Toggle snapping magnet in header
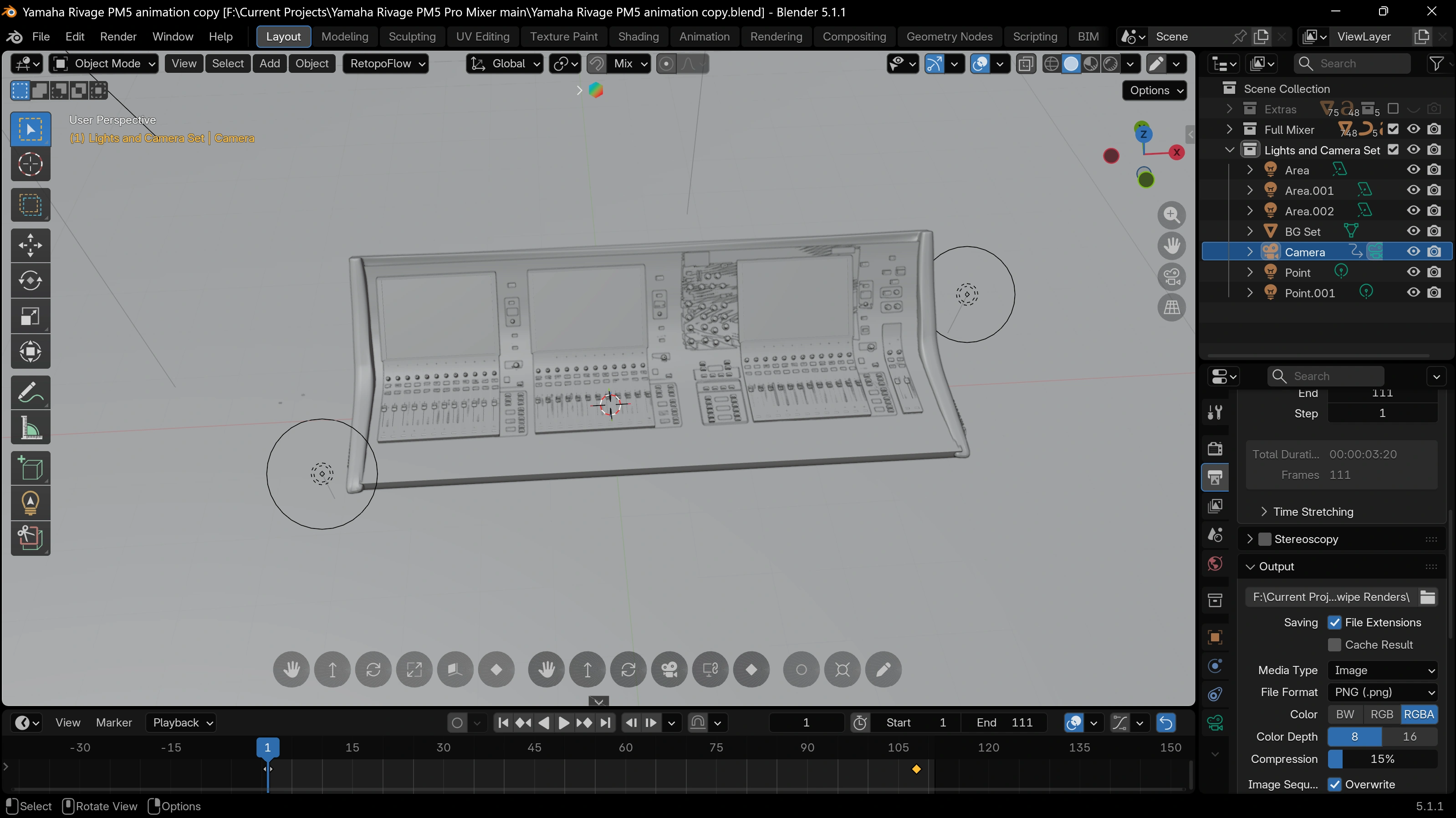Screen dimensions: 1456x818 click(x=596, y=64)
